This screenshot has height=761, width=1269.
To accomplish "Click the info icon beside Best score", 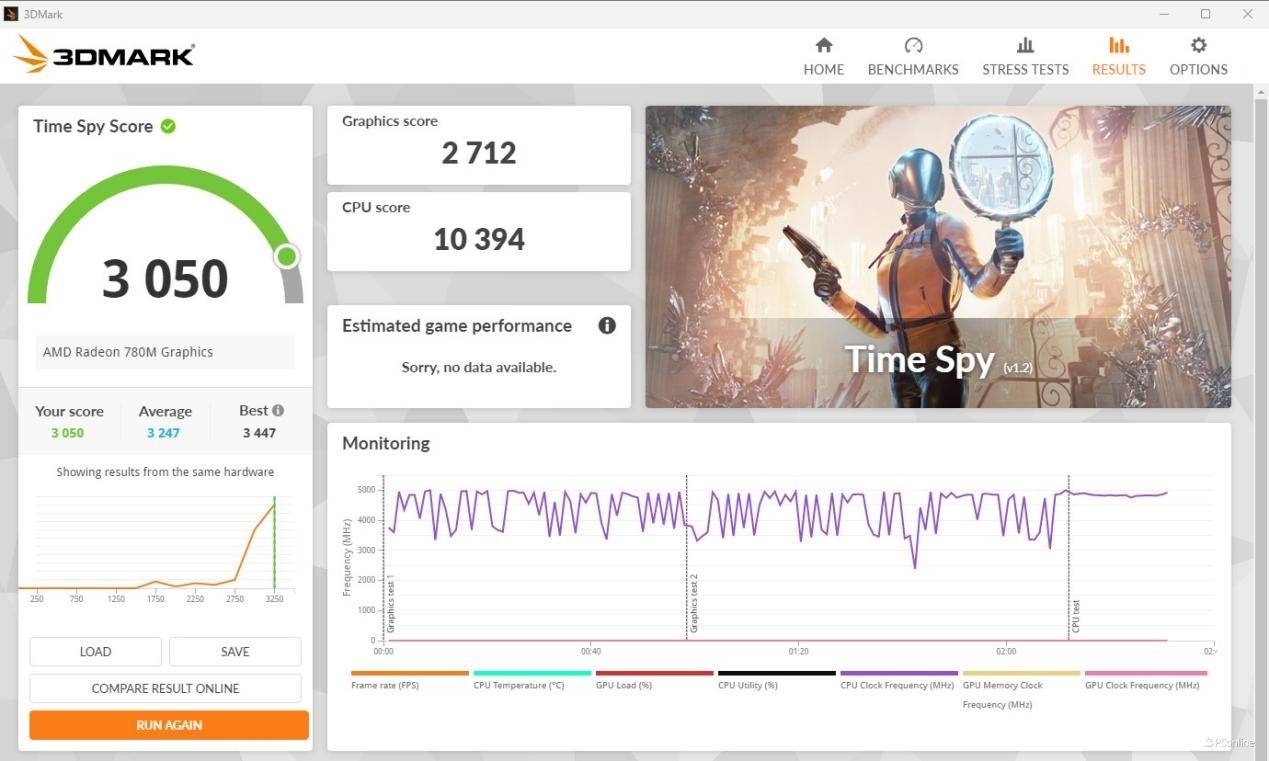I will click(278, 410).
